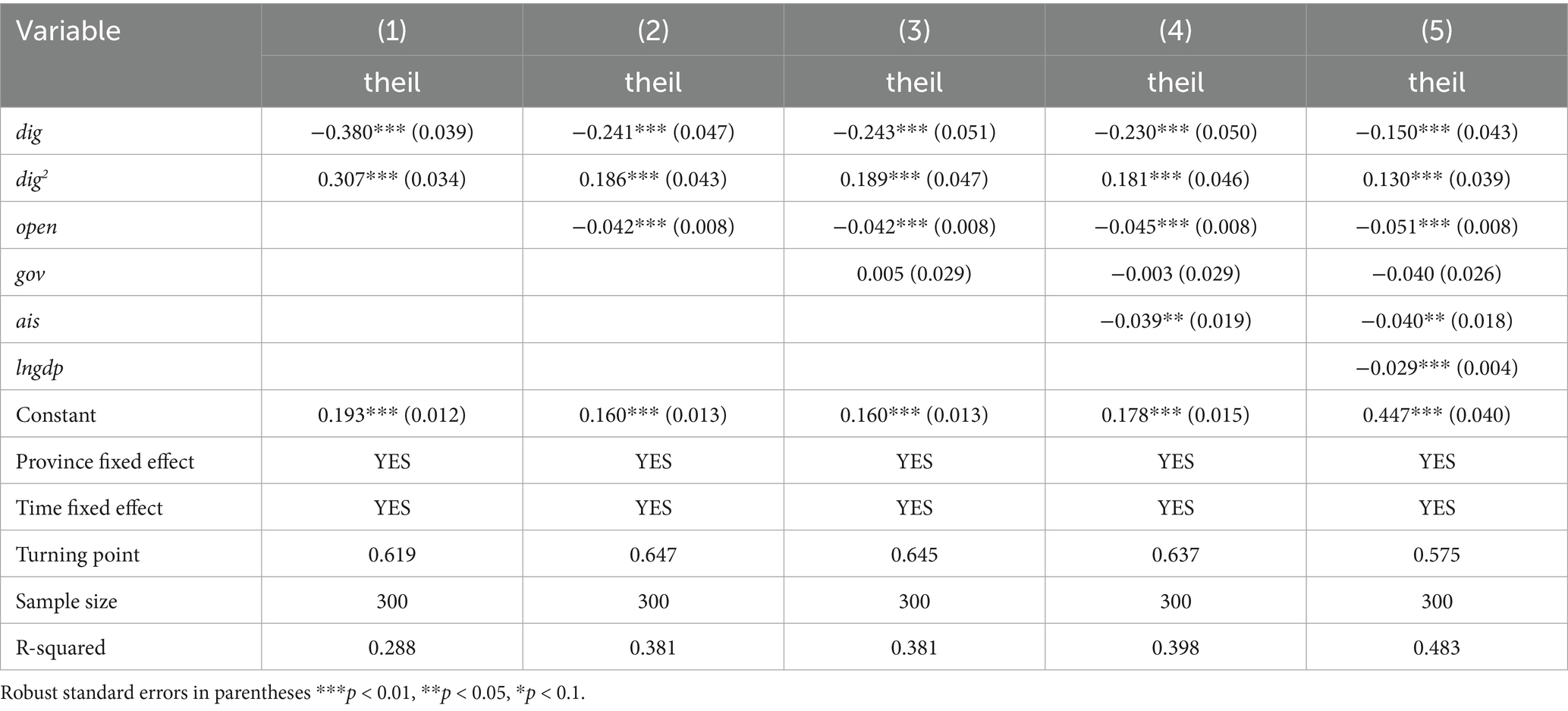The height and width of the screenshot is (711, 1568).
Task: Click the lngdp value −0.029*** (0.004)
Action: 1437,368
